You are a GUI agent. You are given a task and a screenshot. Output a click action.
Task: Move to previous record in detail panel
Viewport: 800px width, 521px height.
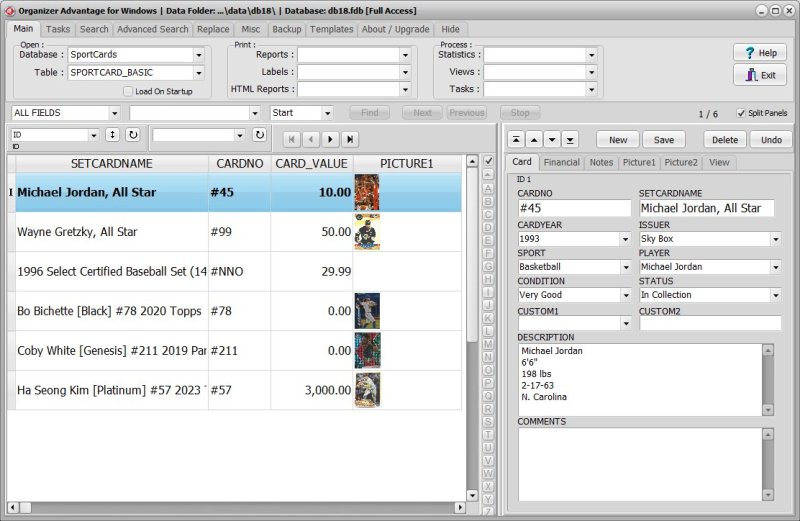click(x=534, y=139)
